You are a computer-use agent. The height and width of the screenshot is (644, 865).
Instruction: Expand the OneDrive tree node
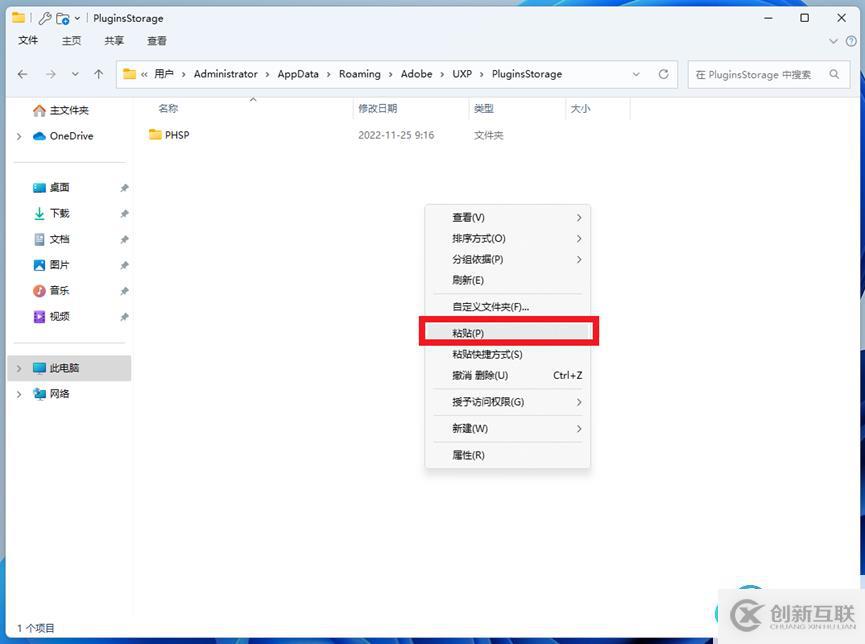point(19,136)
